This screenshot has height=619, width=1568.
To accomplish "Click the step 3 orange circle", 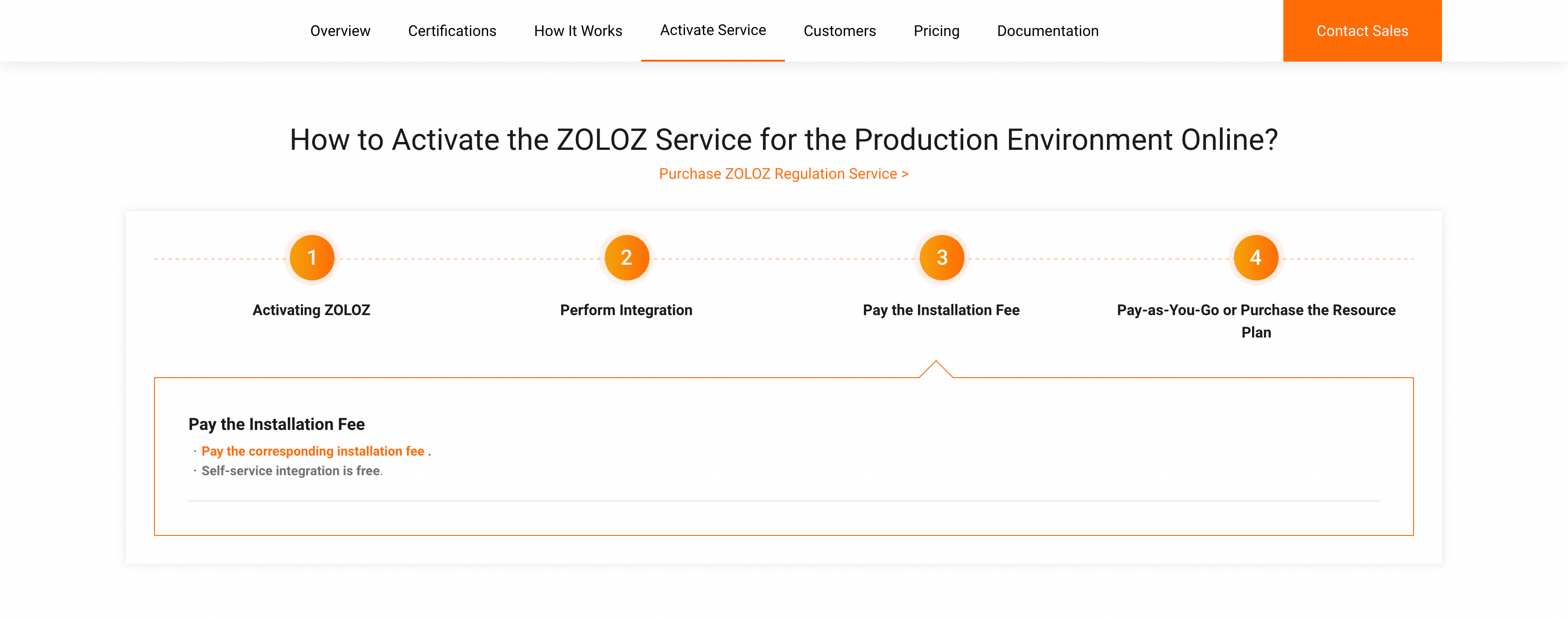I will click(941, 258).
